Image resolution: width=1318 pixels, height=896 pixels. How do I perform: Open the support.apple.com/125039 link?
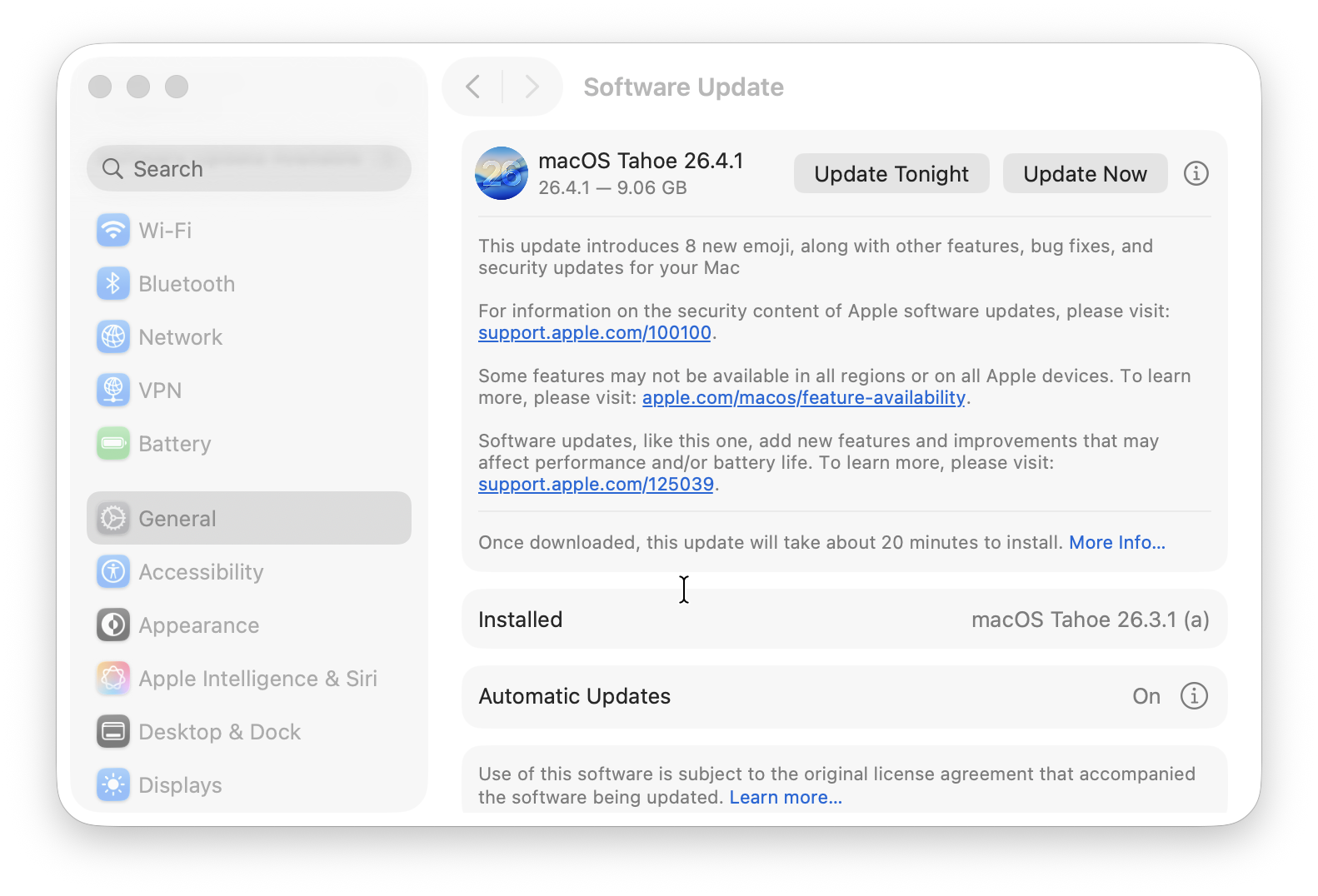click(x=596, y=485)
